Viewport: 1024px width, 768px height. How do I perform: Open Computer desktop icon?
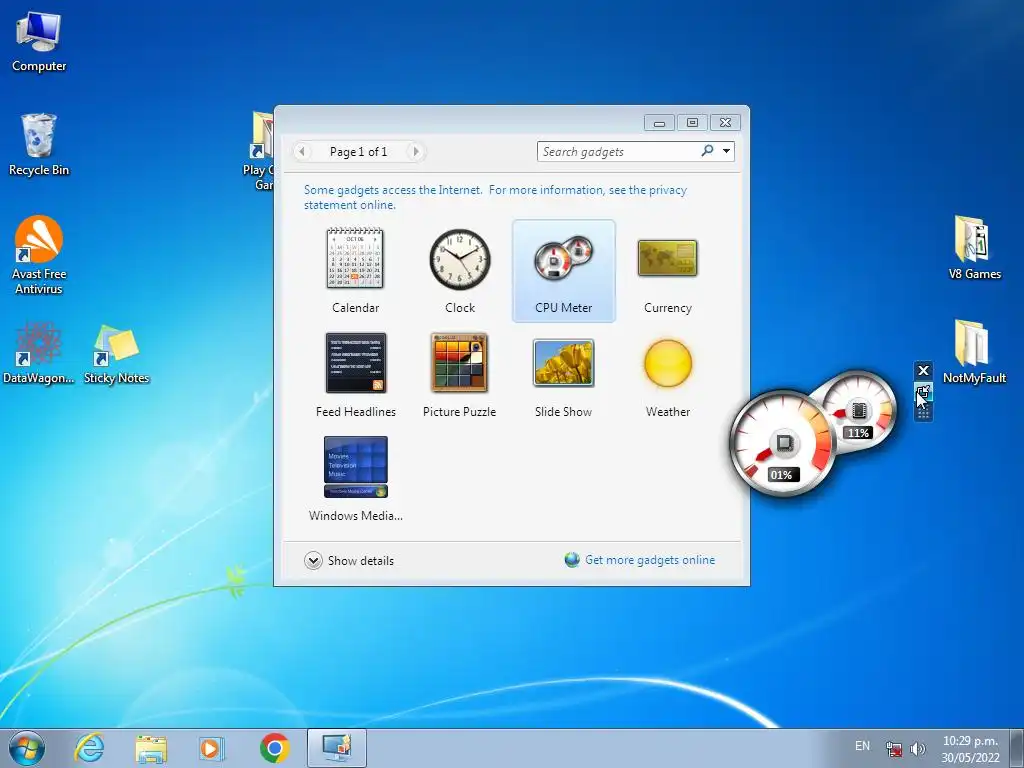tap(39, 40)
